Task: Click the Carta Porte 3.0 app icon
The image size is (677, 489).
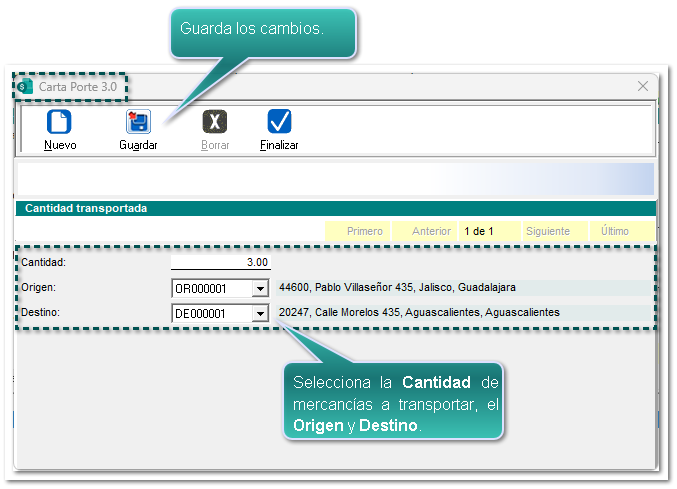Action: coord(25,86)
